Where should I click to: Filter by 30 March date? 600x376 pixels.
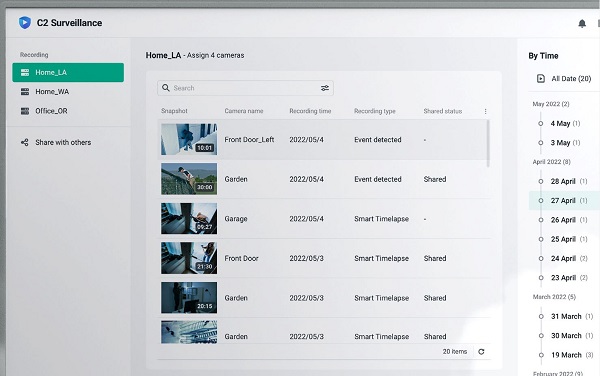click(572, 335)
